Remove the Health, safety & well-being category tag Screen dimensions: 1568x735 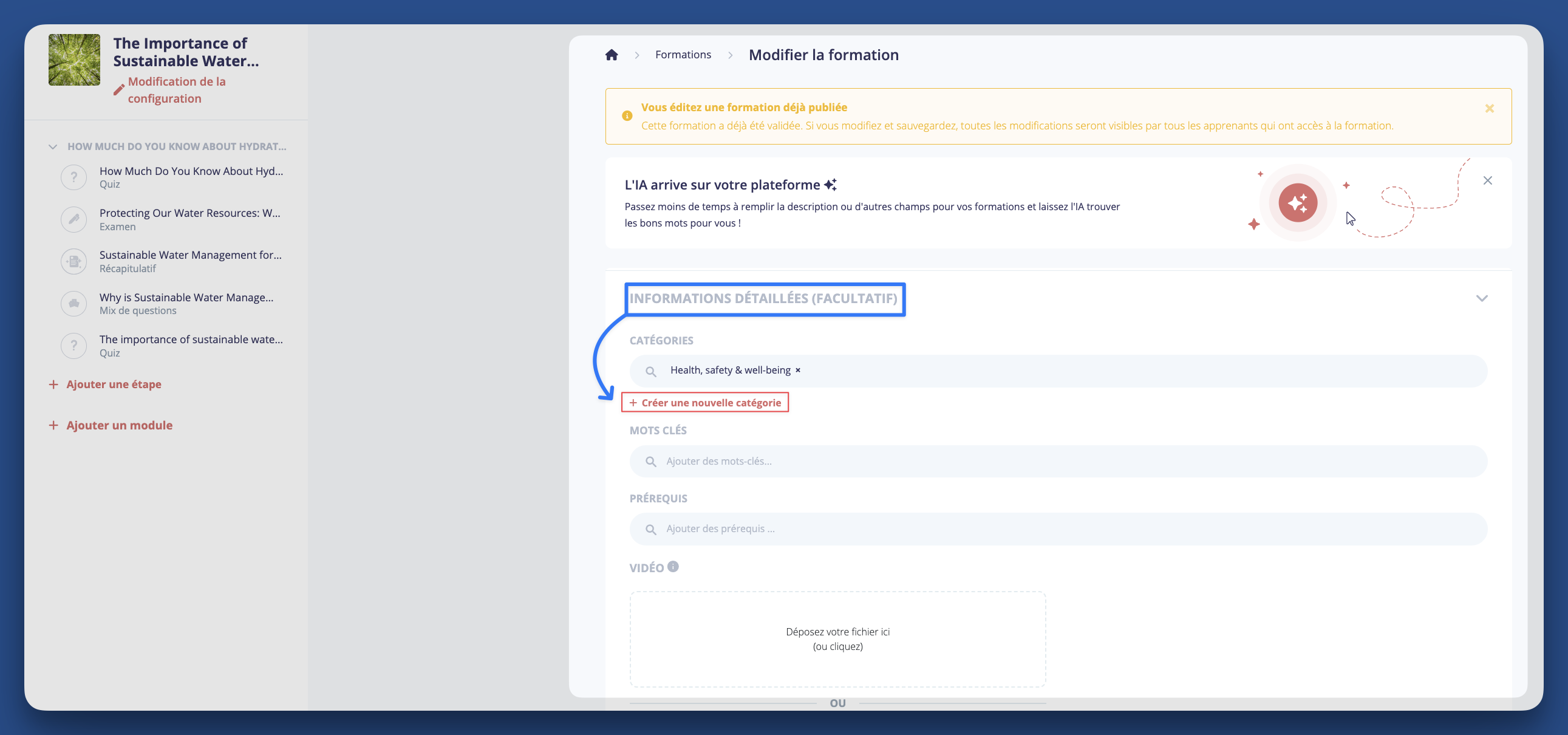pos(797,370)
